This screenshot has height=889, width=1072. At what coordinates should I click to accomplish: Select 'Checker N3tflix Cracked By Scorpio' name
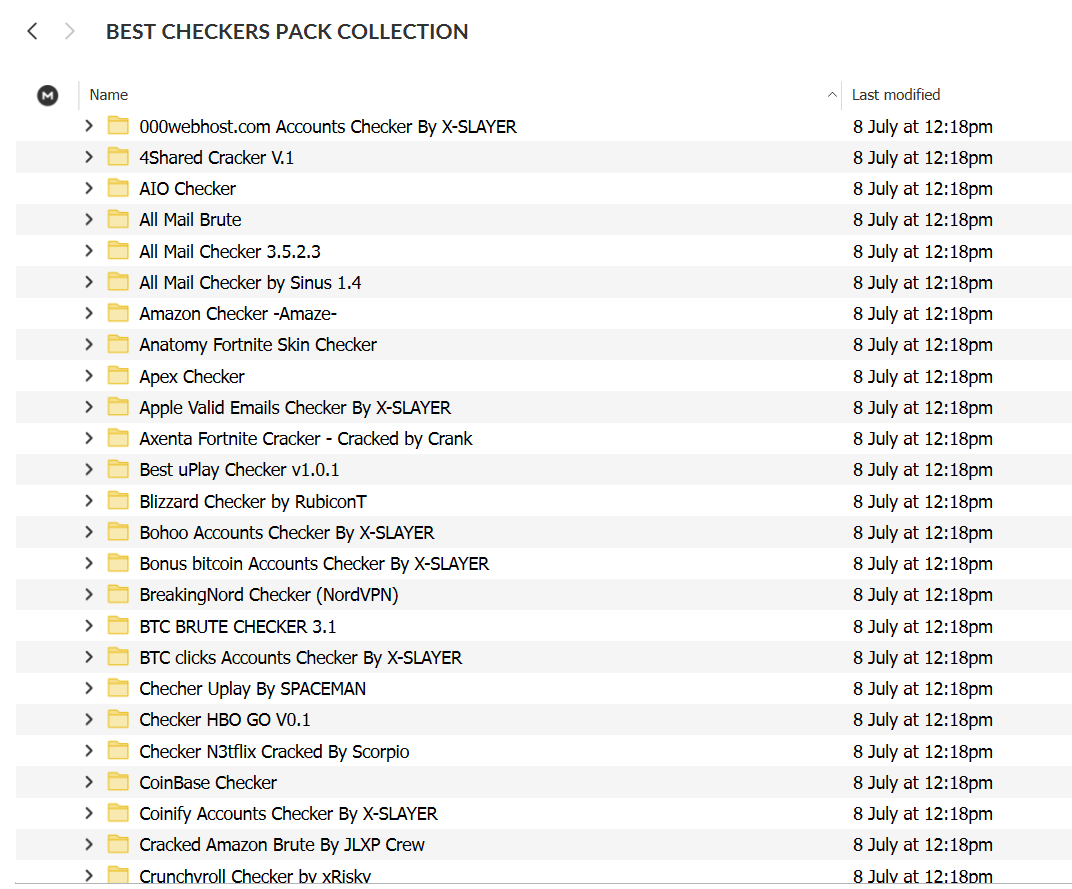point(274,752)
